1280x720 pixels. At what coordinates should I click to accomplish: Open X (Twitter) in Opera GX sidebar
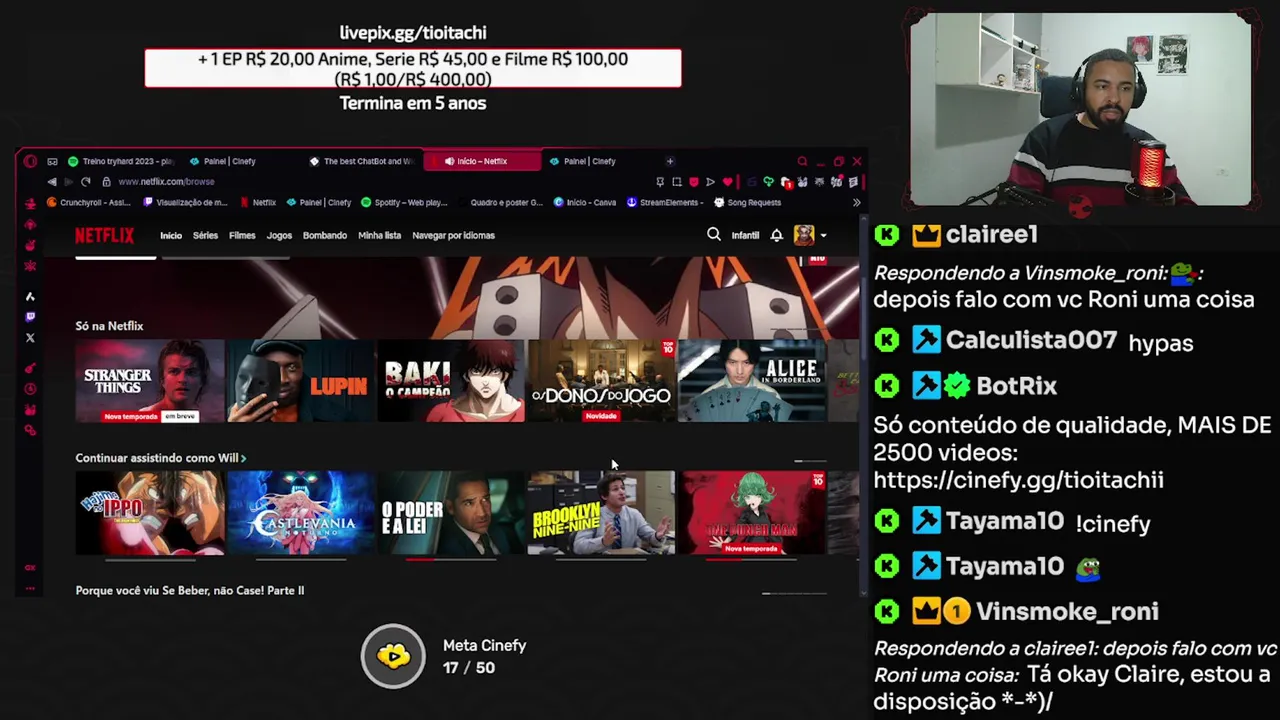click(x=30, y=338)
